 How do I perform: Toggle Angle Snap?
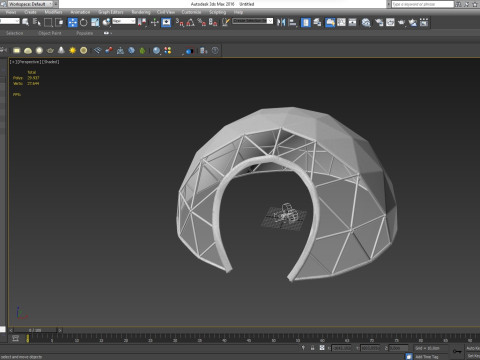[191, 22]
